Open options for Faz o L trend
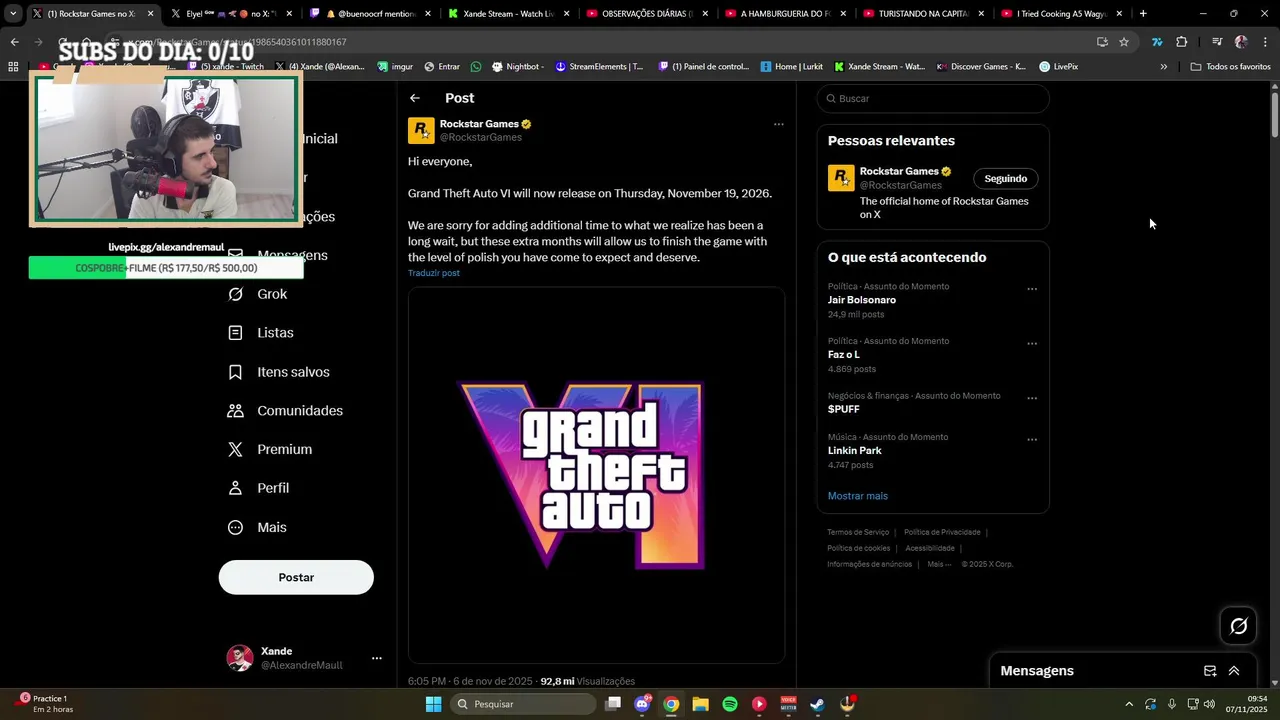This screenshot has height=720, width=1280. point(1032,344)
